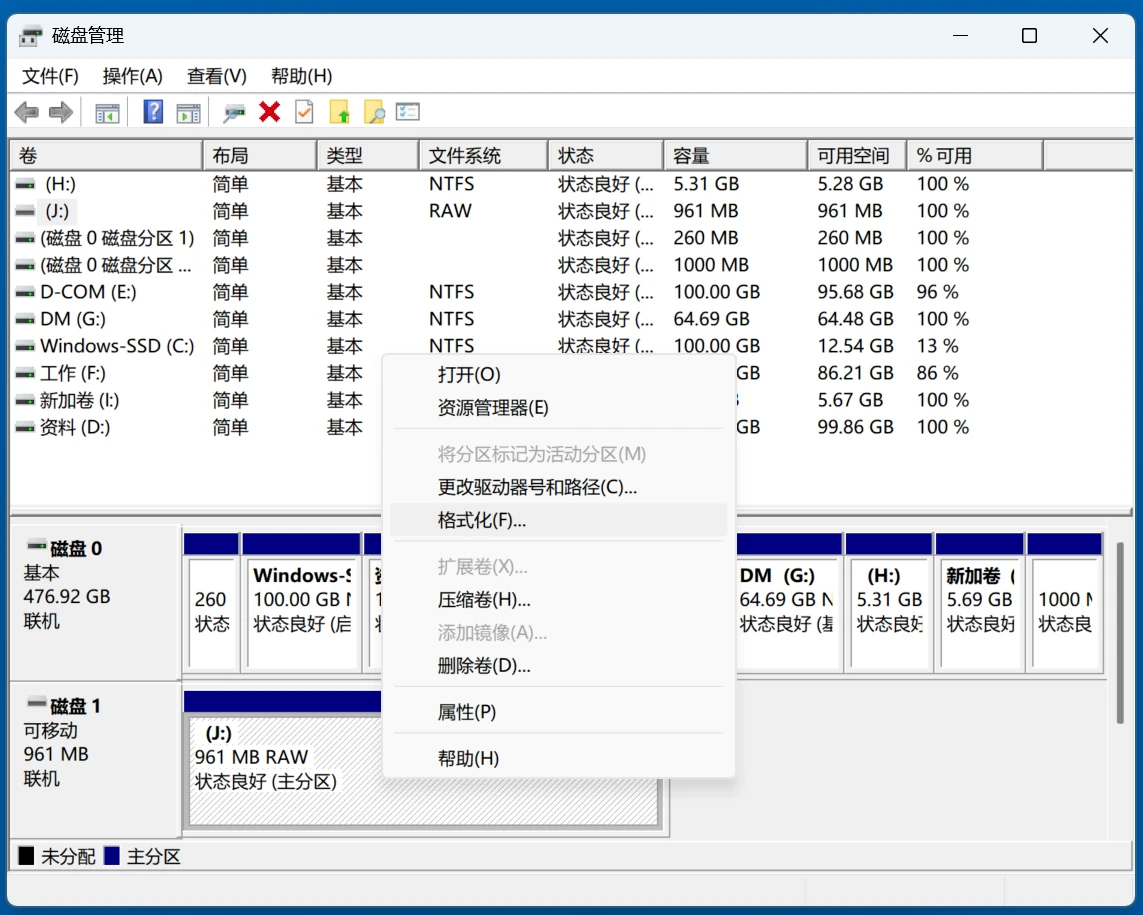Open the 查看(V) menu
Viewport: 1143px width, 915px height.
(216, 75)
